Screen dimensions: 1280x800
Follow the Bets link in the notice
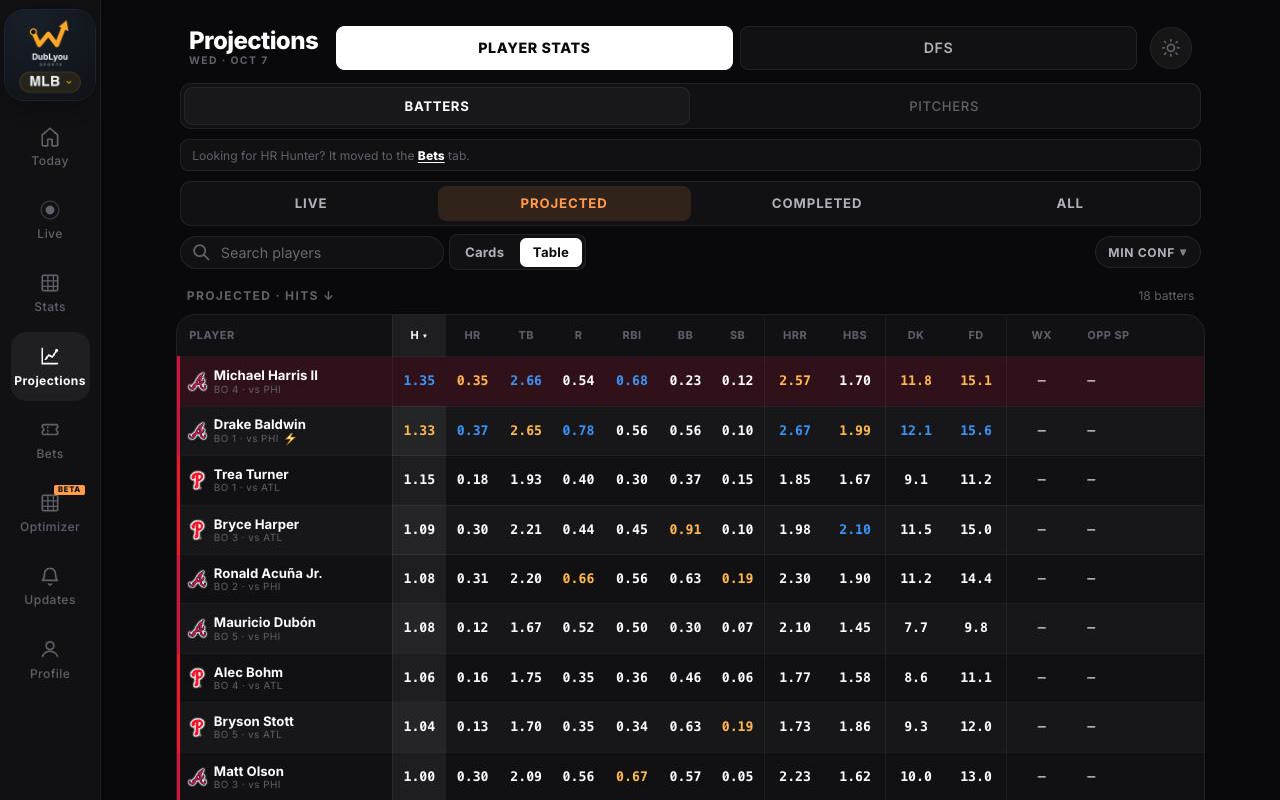coord(431,156)
